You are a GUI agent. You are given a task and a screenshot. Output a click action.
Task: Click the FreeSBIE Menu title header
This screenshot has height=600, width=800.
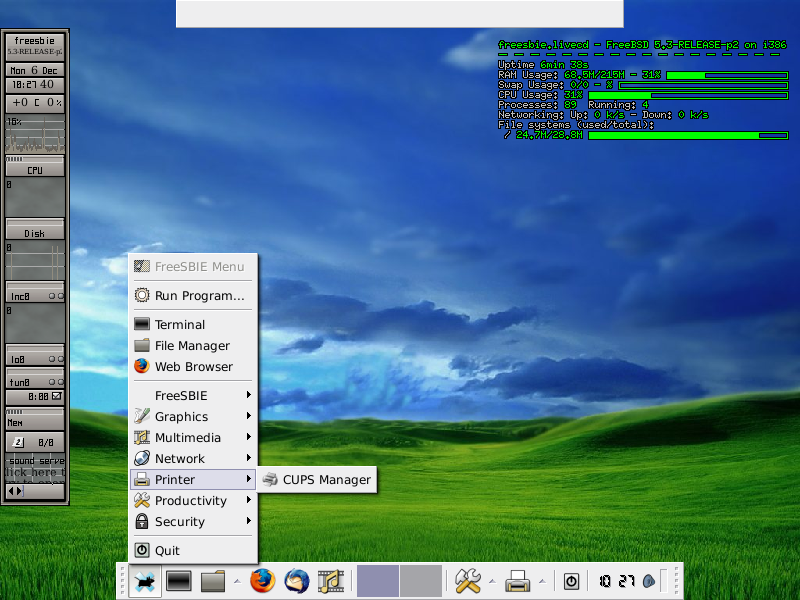coord(193,266)
